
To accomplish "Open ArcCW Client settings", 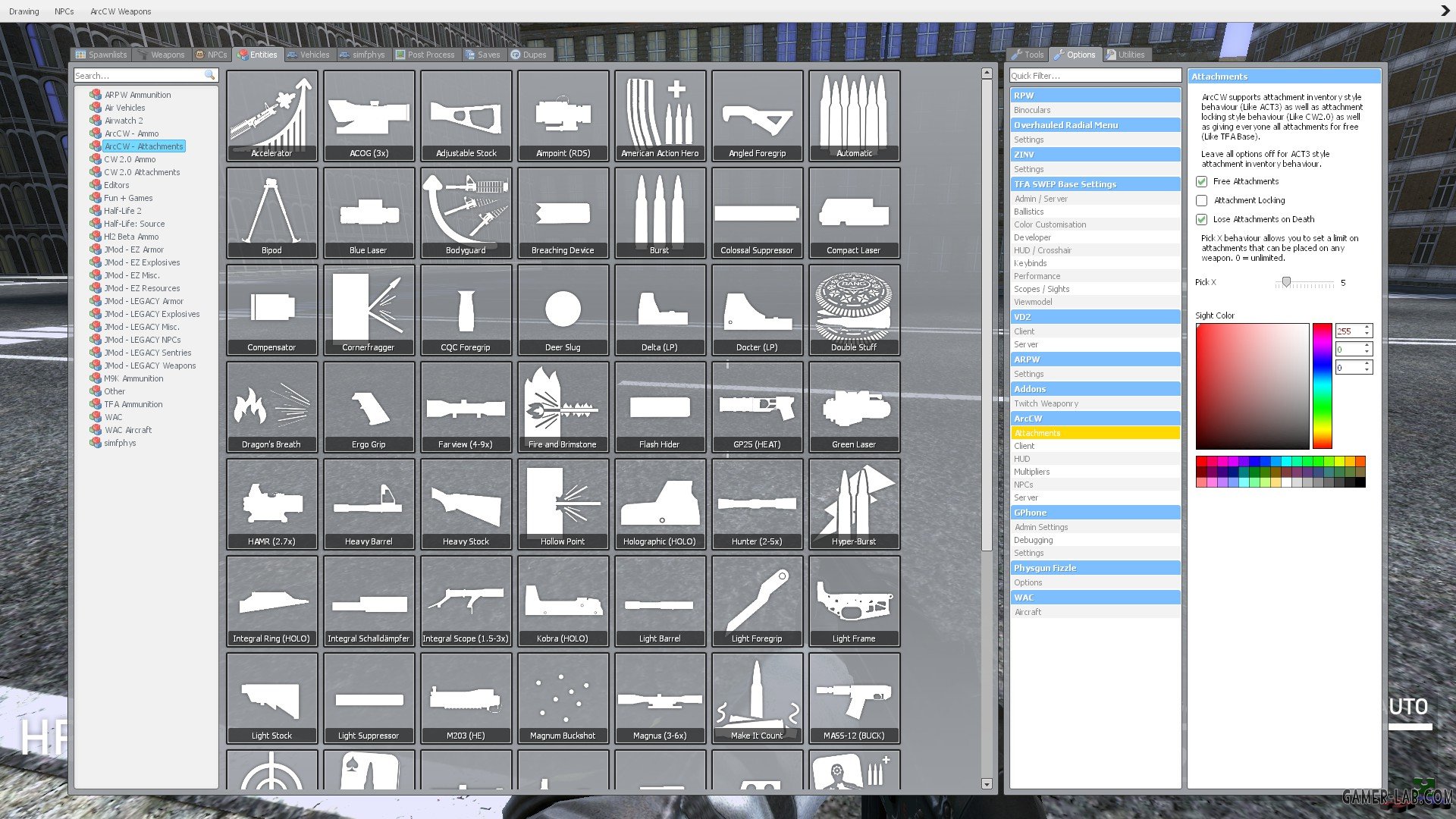I will (x=1095, y=446).
